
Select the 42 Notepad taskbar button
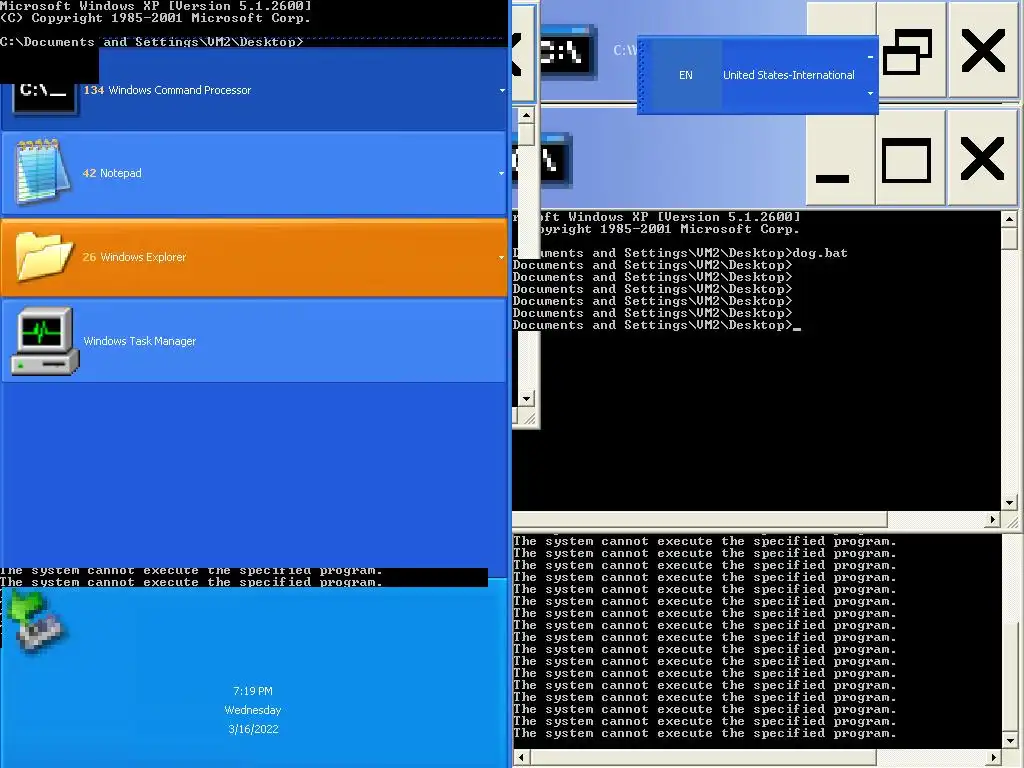(254, 173)
